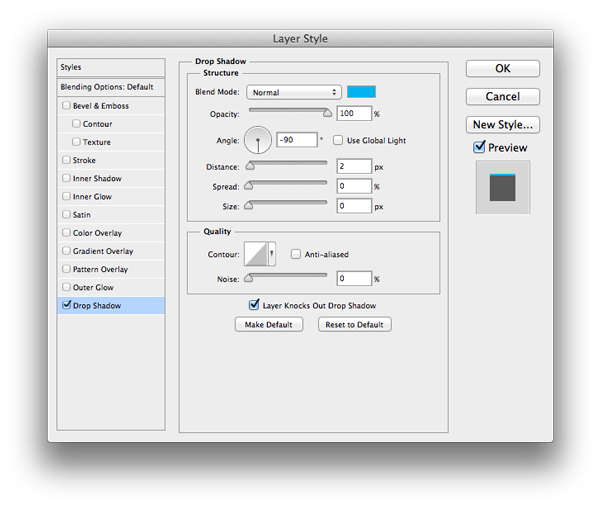The width and height of the screenshot is (600, 507).
Task: Click the contour curve thumbnail
Action: (256, 253)
